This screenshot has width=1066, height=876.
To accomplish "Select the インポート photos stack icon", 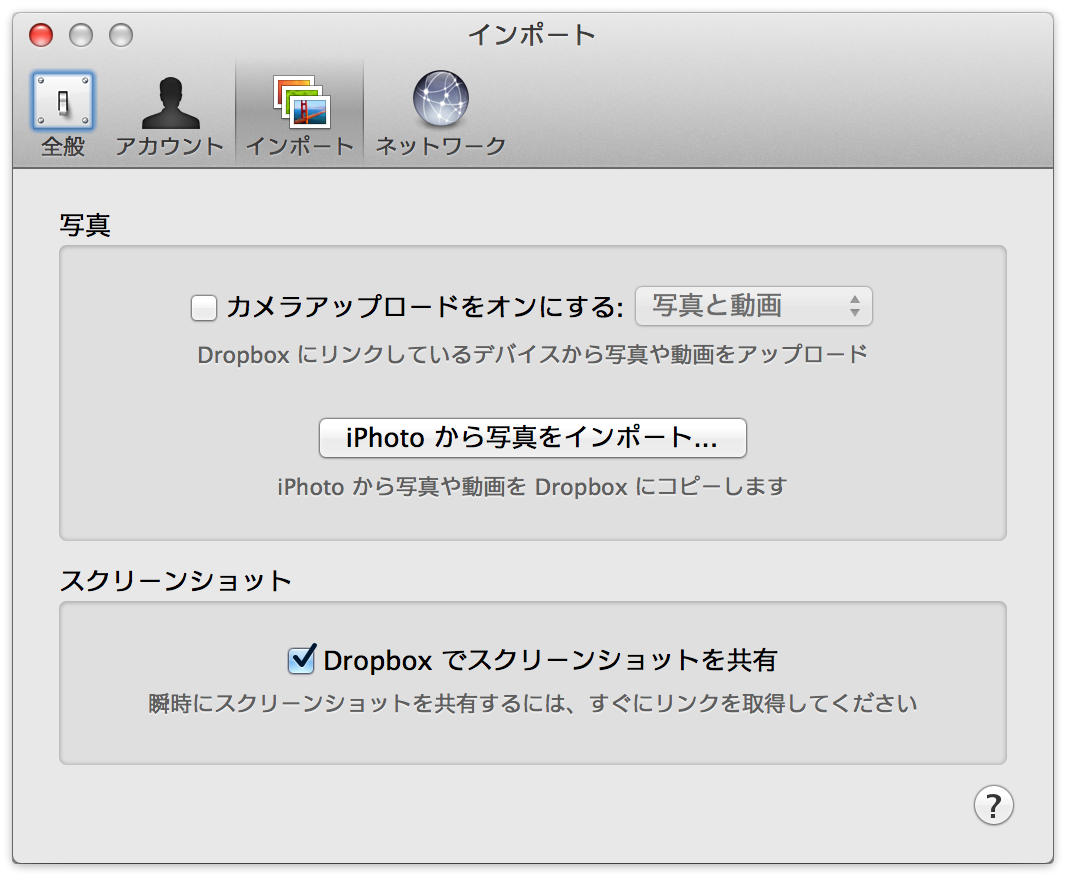I will point(302,102).
